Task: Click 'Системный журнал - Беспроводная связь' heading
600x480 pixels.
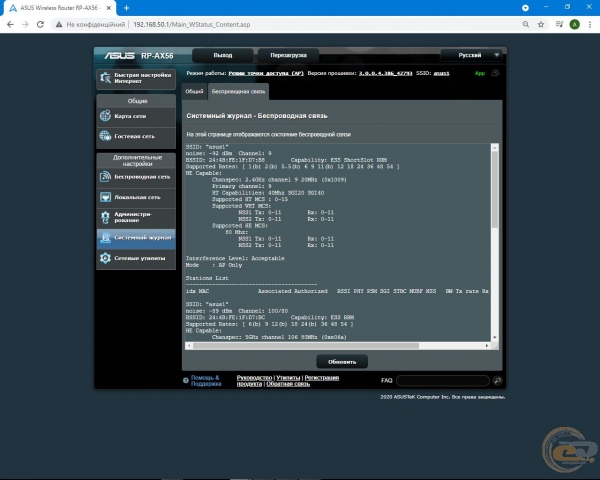Action: click(x=257, y=116)
